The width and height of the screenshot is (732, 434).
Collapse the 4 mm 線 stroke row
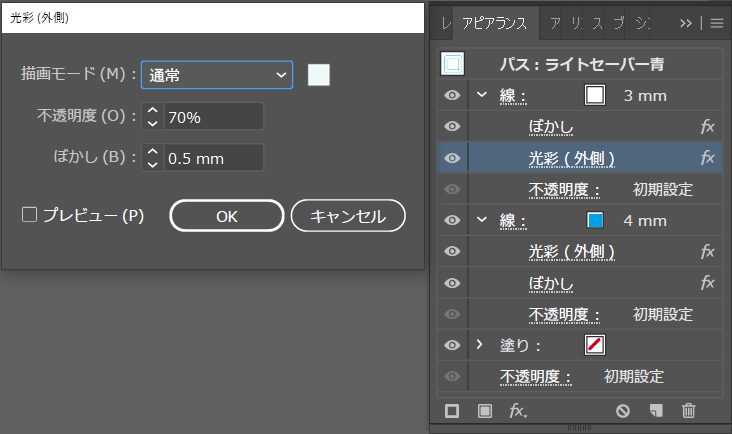point(482,219)
